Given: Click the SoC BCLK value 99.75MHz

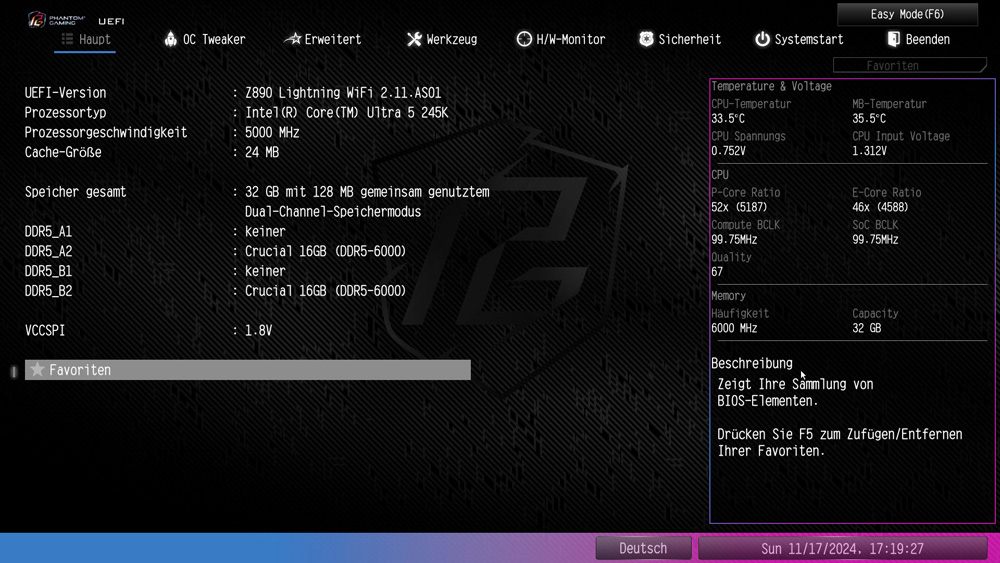Looking at the screenshot, I should [875, 240].
